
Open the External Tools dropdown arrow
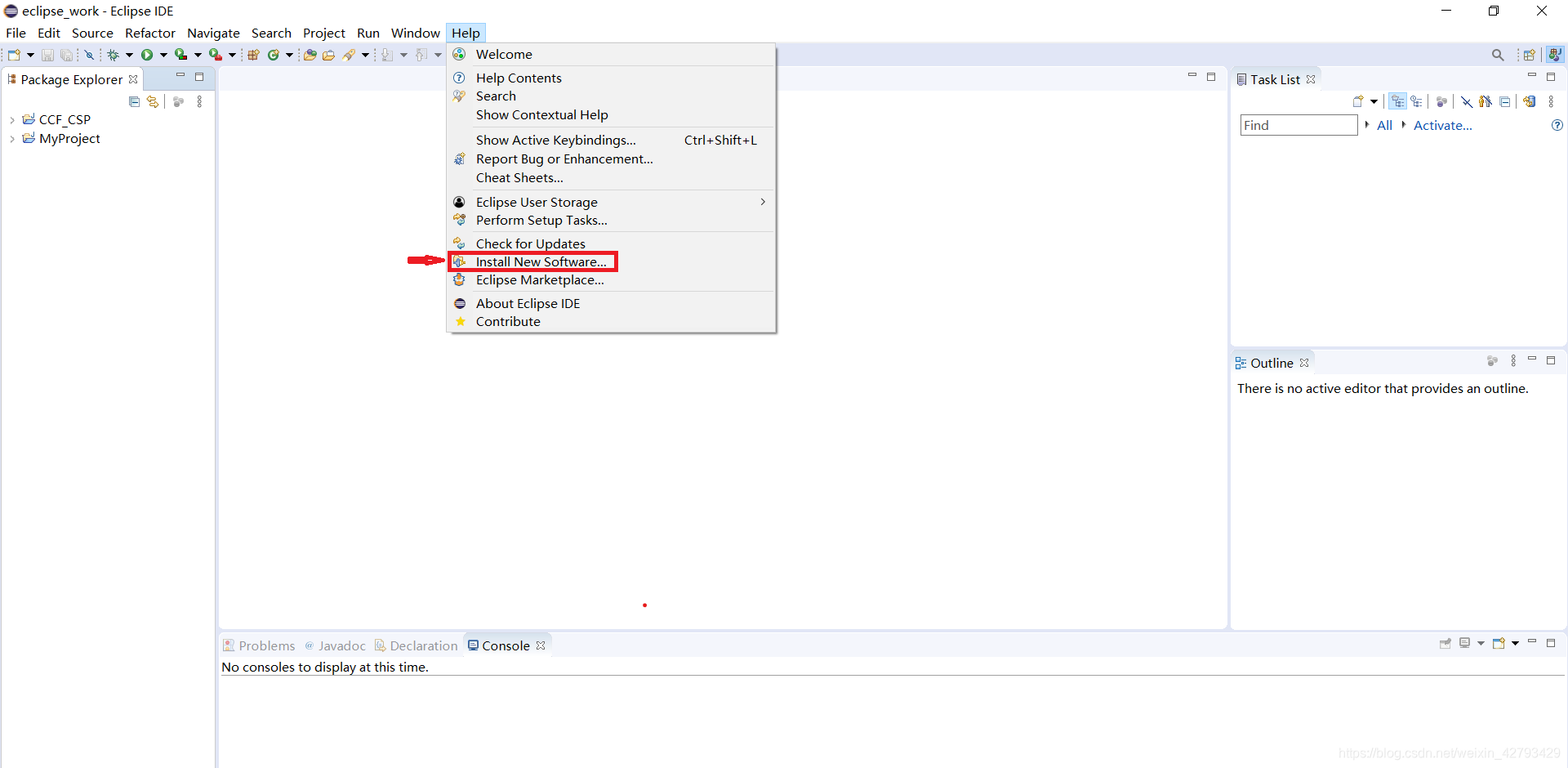232,56
